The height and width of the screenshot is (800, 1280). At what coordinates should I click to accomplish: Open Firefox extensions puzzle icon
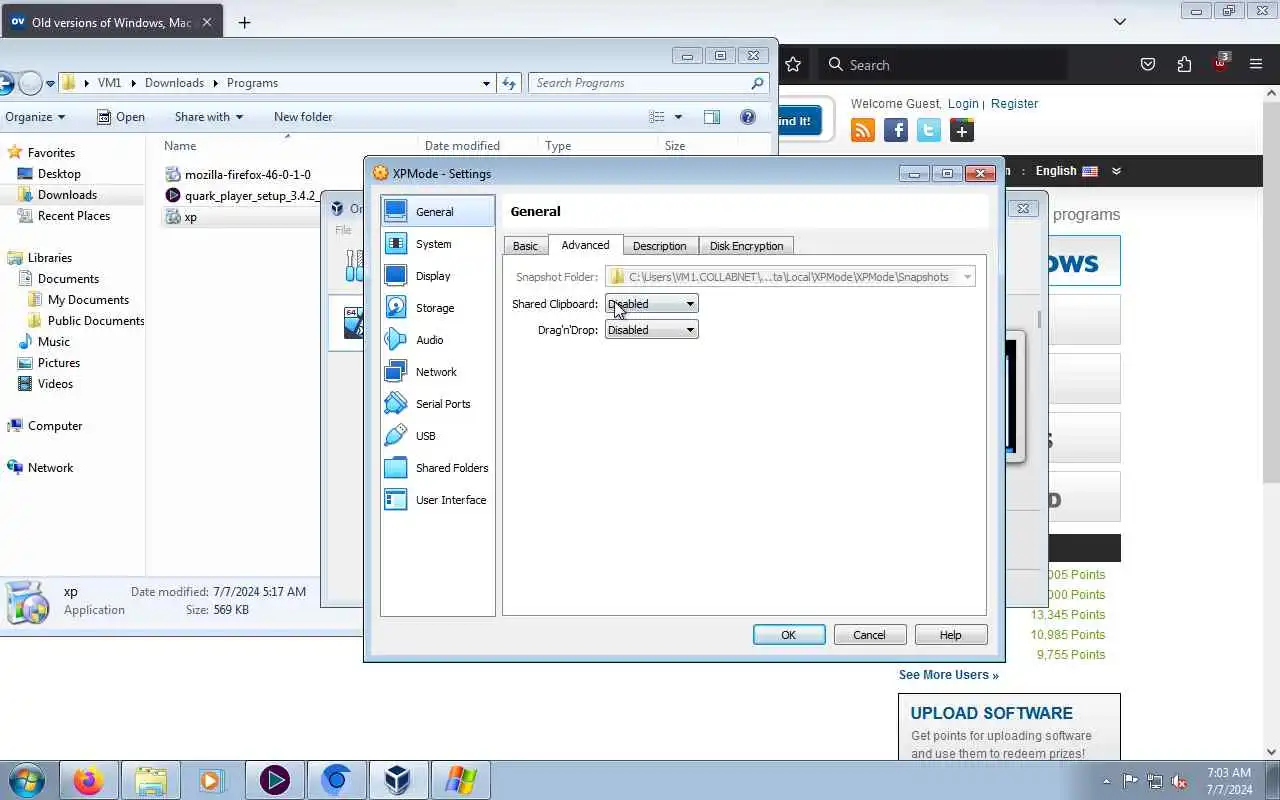click(1184, 64)
